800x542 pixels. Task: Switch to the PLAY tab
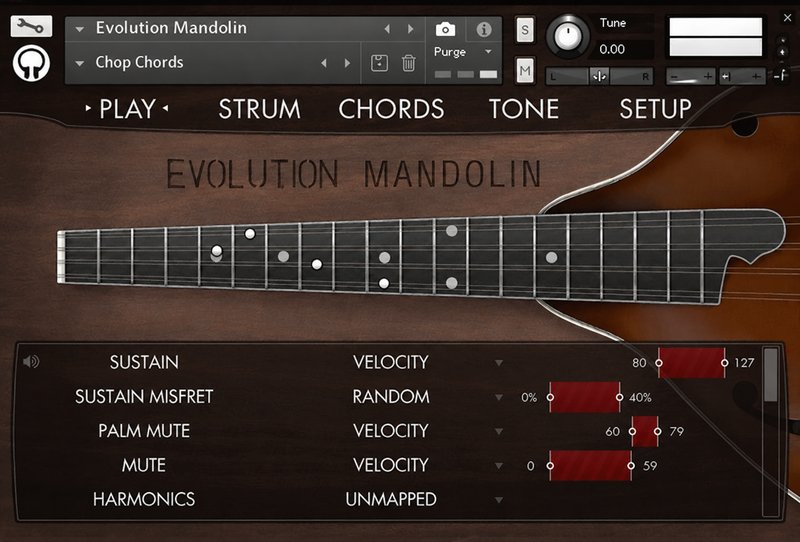click(127, 109)
